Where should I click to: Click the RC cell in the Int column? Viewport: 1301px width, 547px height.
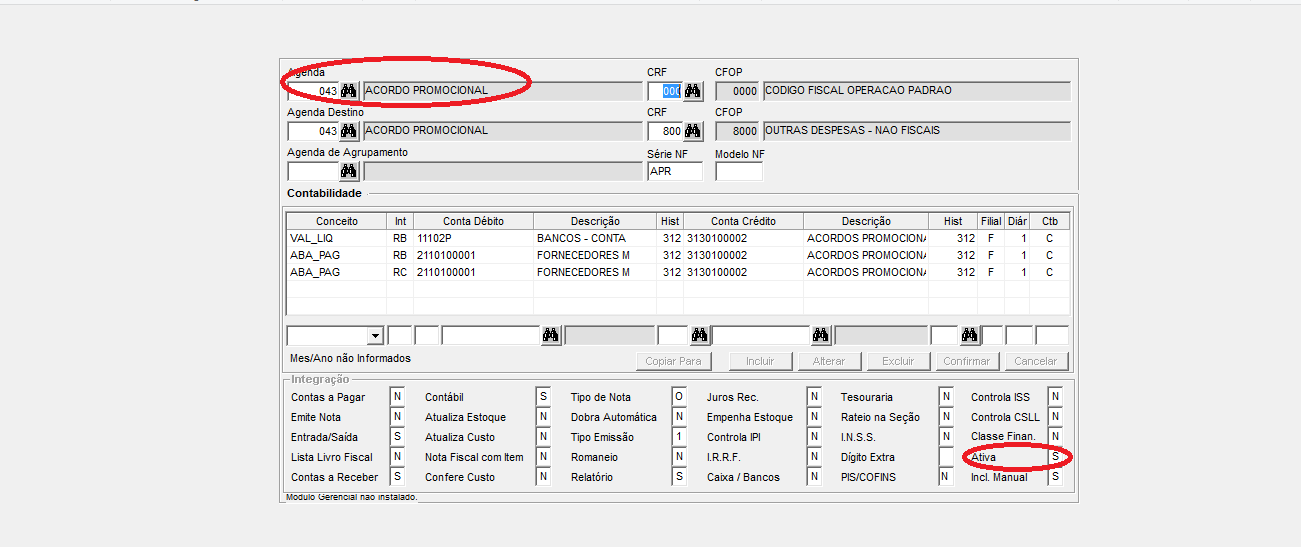coord(400,272)
